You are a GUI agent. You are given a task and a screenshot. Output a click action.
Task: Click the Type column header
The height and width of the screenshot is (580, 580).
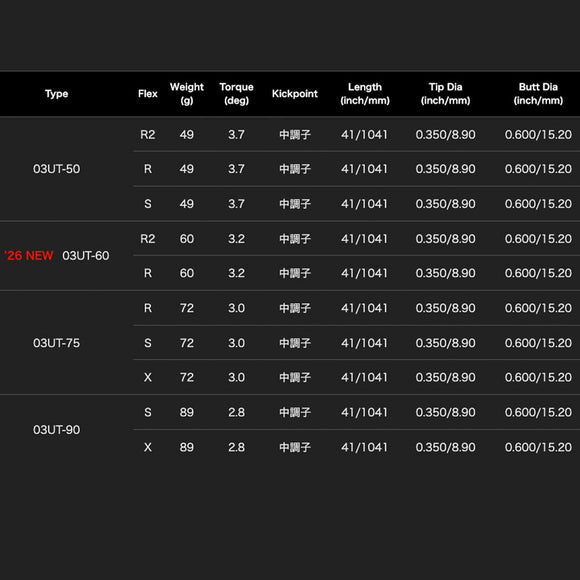tap(57, 94)
